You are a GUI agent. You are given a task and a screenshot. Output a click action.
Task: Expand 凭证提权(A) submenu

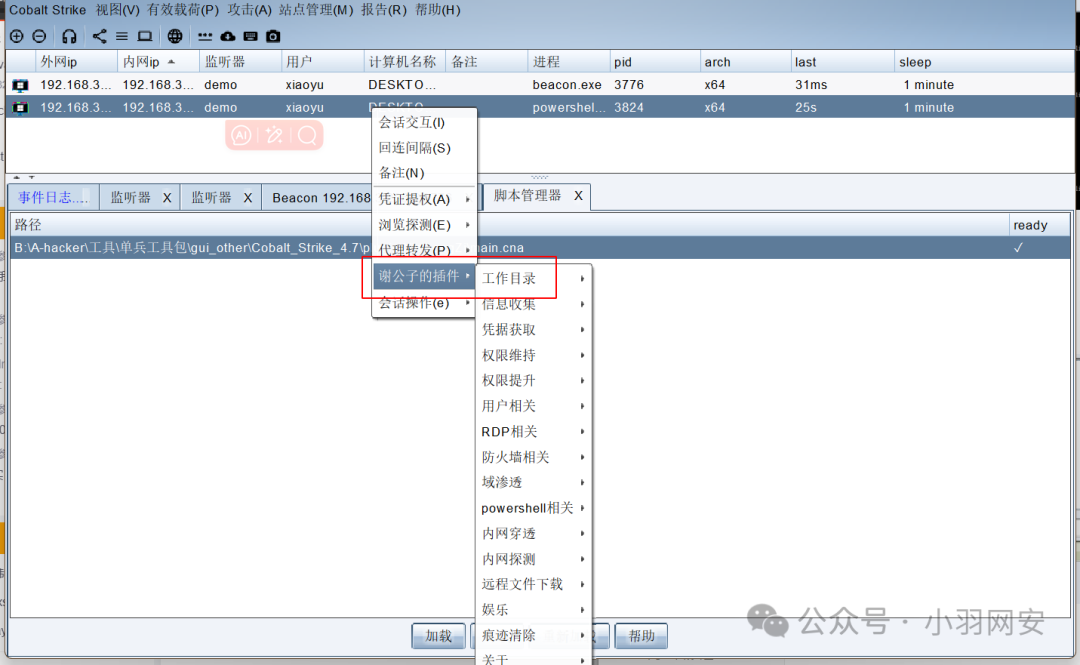point(424,199)
